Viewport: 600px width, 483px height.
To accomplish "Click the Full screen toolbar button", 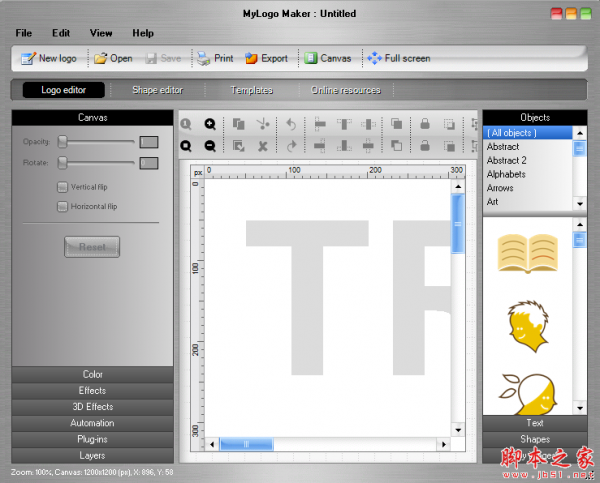I will coord(398,58).
